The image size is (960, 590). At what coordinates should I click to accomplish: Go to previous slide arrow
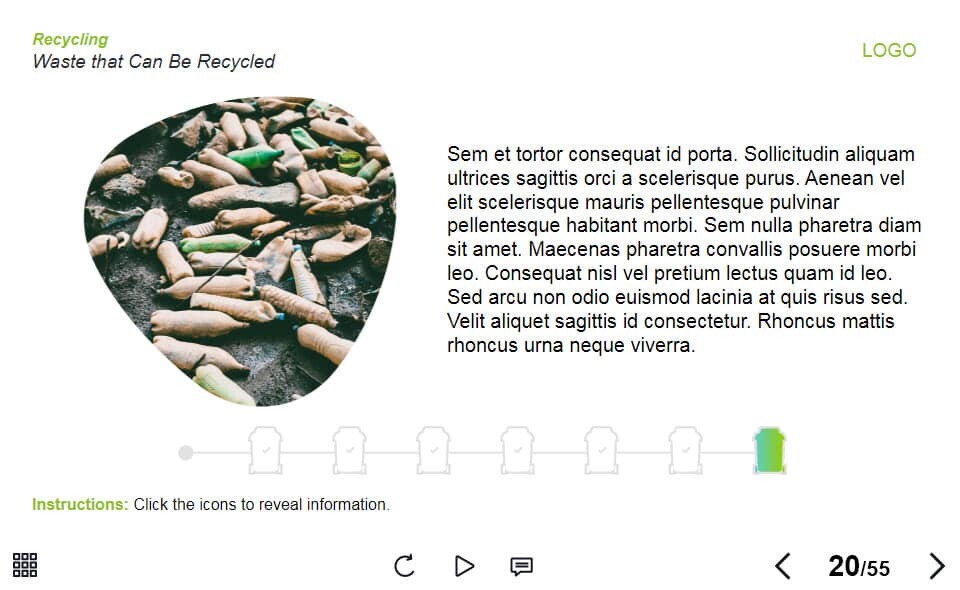click(x=783, y=566)
